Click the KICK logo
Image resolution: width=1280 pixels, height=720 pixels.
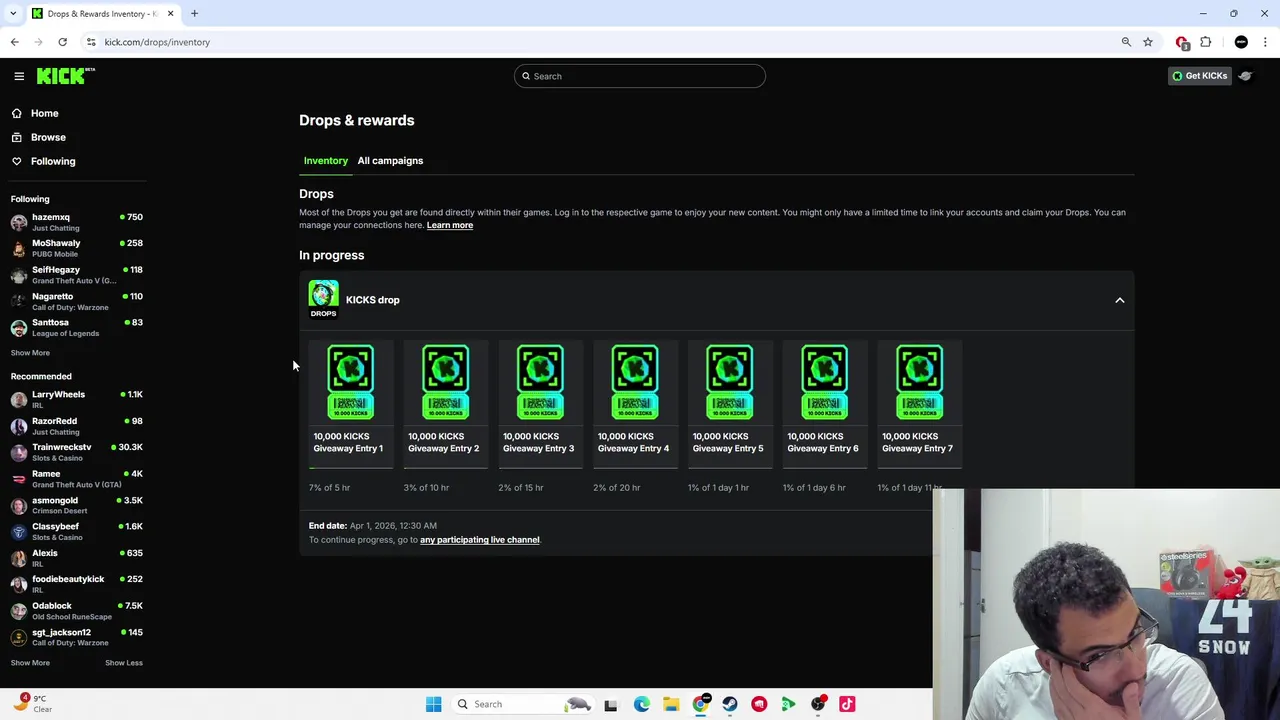[x=65, y=76]
